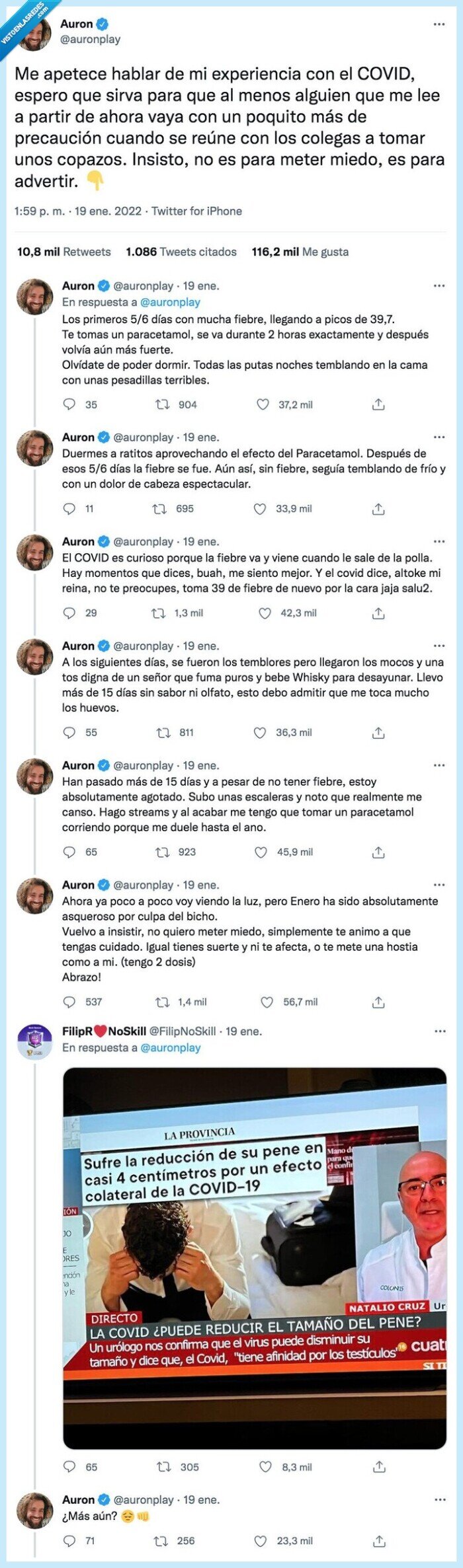Reply to the tweet about mocos and tos
Viewport: 463px width, 1568px height.
[68, 732]
